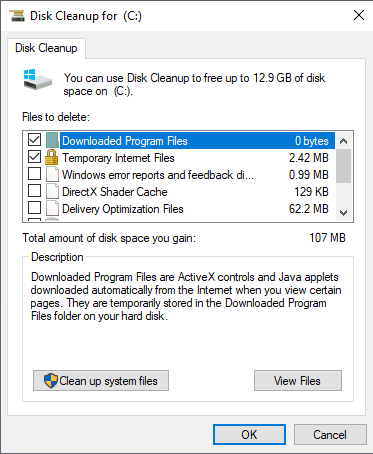Screen dimensions: 373x454
Task: Enable Windows error reports checkbox
Action: coord(34,174)
